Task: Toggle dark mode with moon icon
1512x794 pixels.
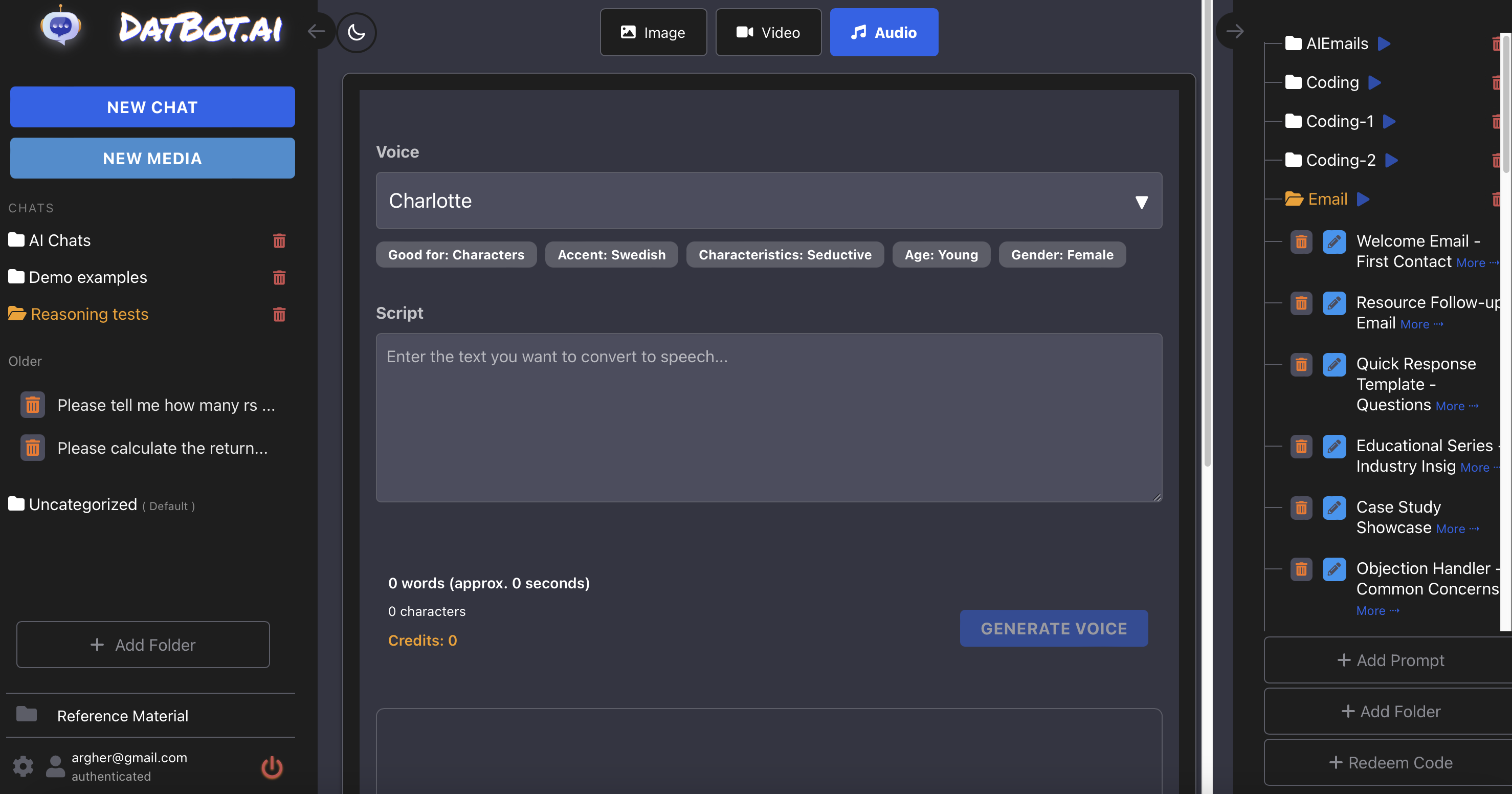Action: [x=357, y=32]
